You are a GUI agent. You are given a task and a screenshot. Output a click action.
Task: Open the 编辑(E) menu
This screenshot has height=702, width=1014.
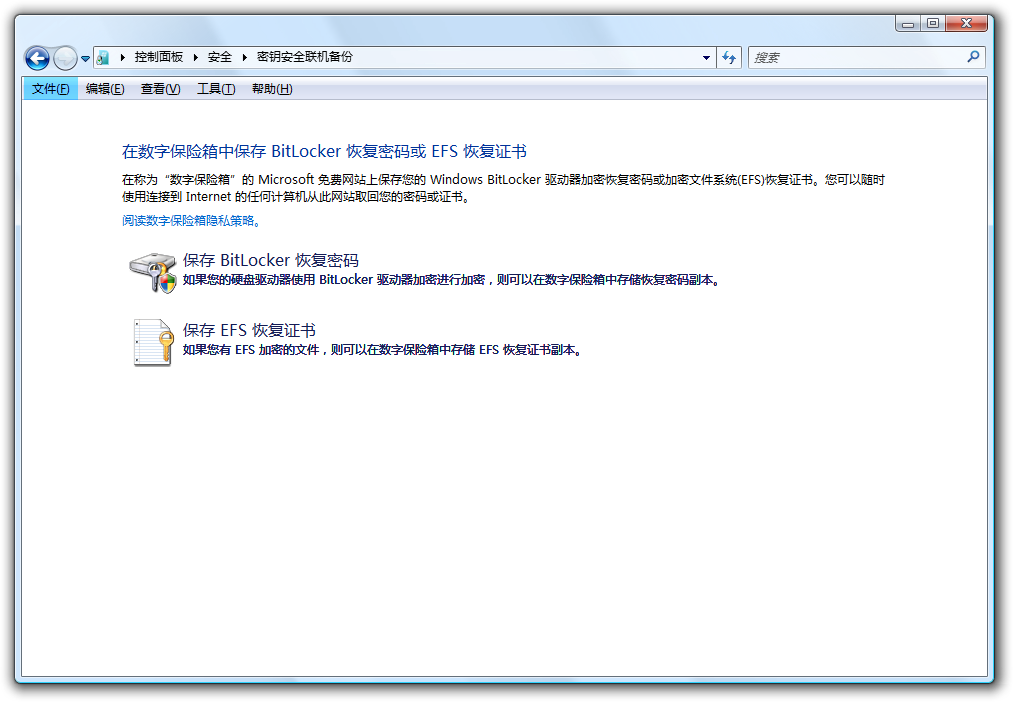click(105, 89)
